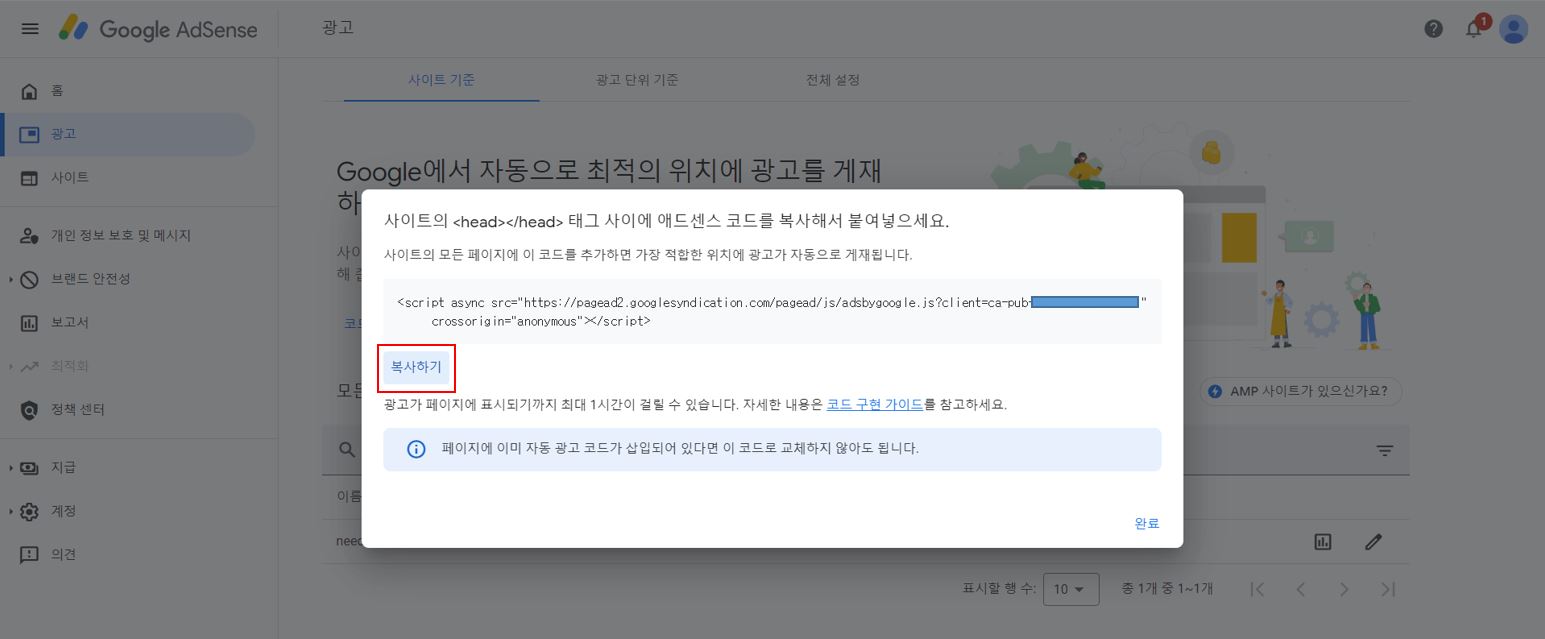Screen dimensions: 1545x639
Task: Click the 복사하기 copy button
Action: click(416, 368)
